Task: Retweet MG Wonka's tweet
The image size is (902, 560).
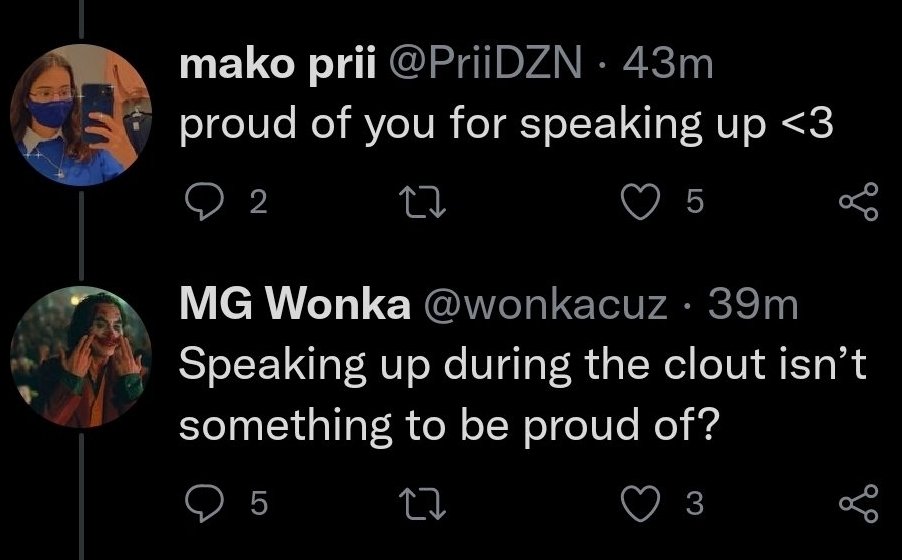Action: (x=420, y=504)
